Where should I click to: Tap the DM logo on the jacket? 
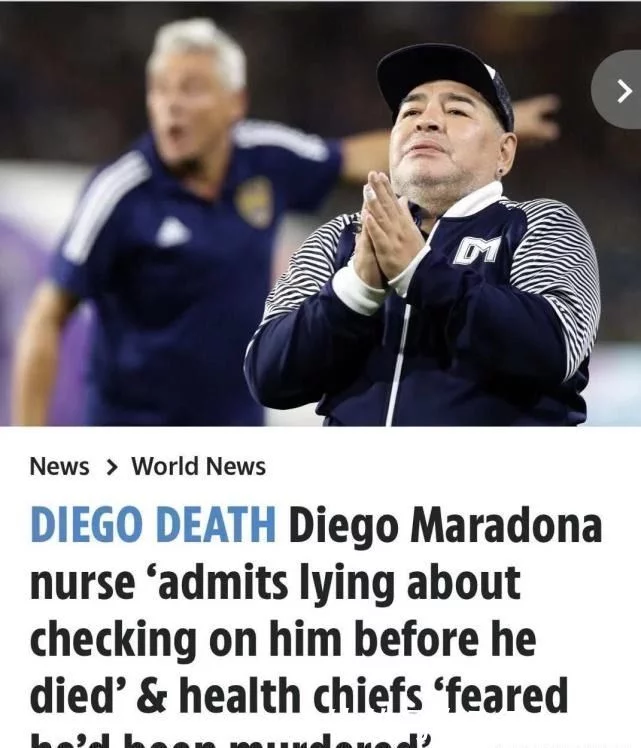pos(476,250)
